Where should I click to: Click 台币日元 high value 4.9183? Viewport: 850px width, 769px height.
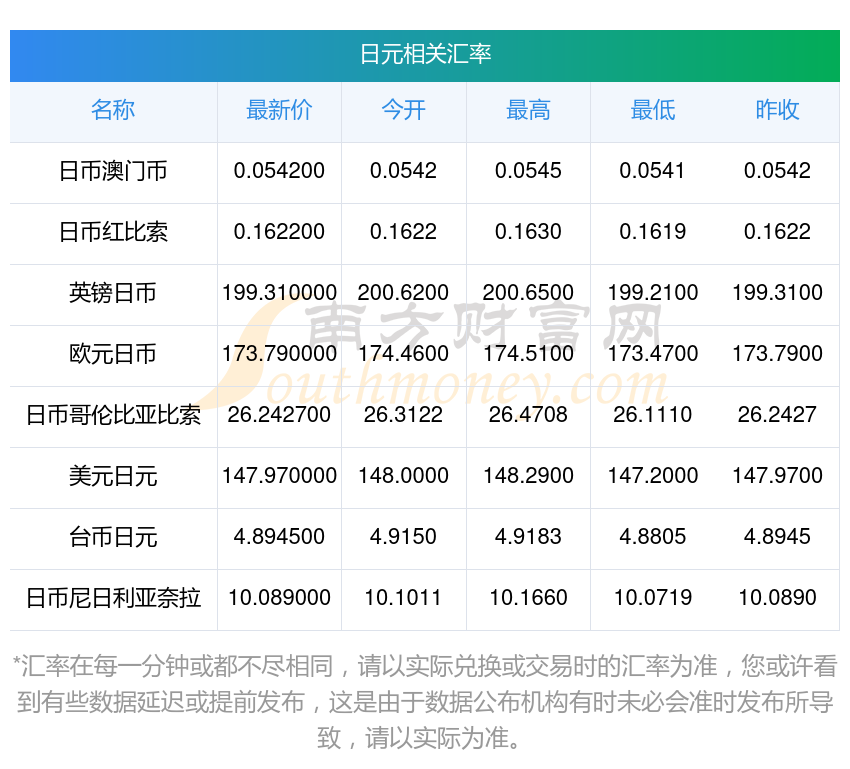pyautogui.click(x=528, y=537)
